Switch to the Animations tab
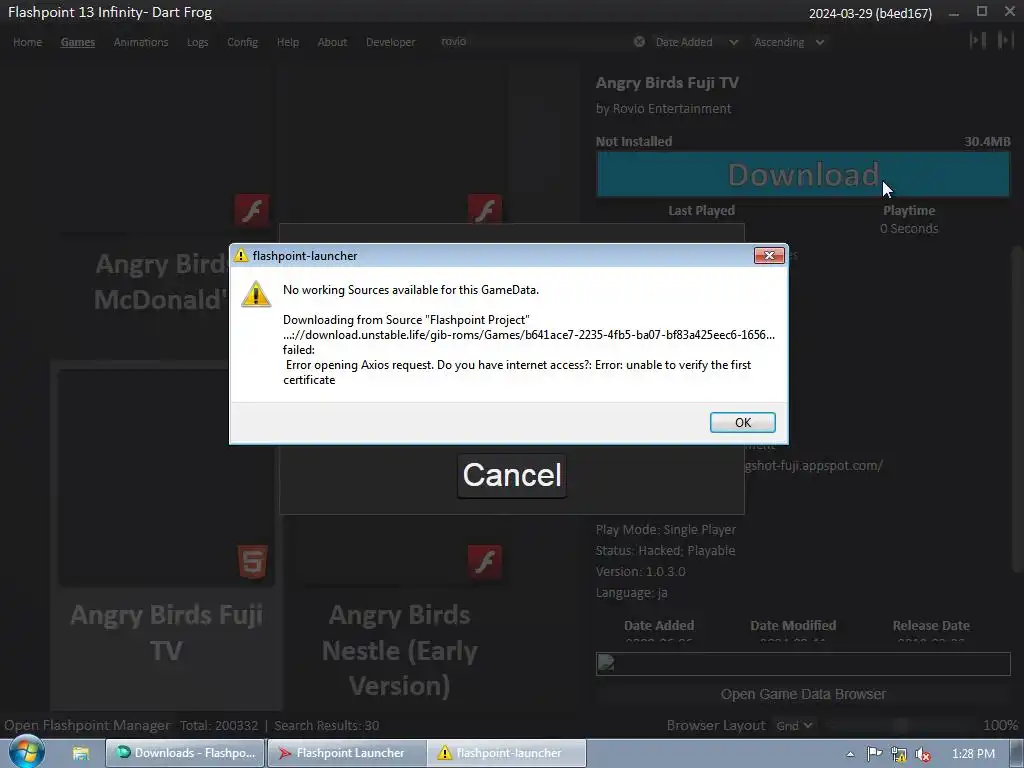The width and height of the screenshot is (1024, 768). pyautogui.click(x=140, y=42)
